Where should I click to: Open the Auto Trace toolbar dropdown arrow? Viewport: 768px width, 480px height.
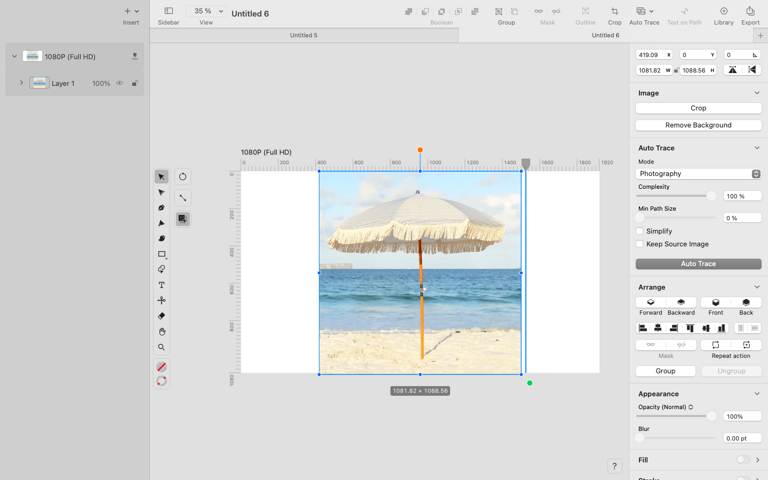click(x=651, y=11)
